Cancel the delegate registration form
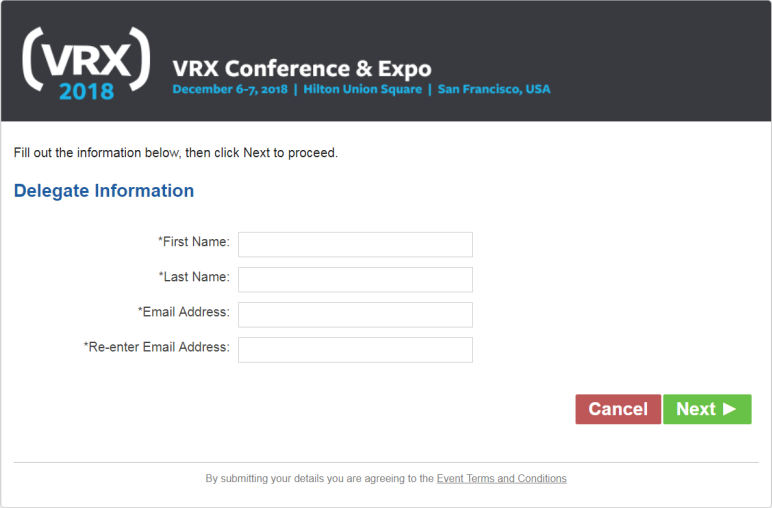This screenshot has height=508, width=772. click(618, 409)
